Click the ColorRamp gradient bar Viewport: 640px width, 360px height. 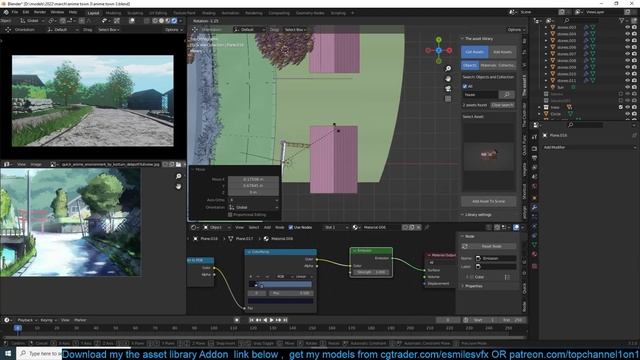click(x=280, y=284)
